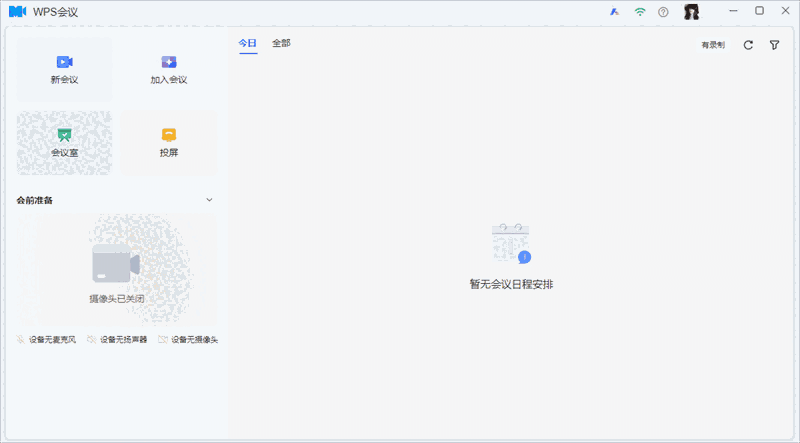
Task: Minimize the WPS会议 window
Action: [x=734, y=11]
